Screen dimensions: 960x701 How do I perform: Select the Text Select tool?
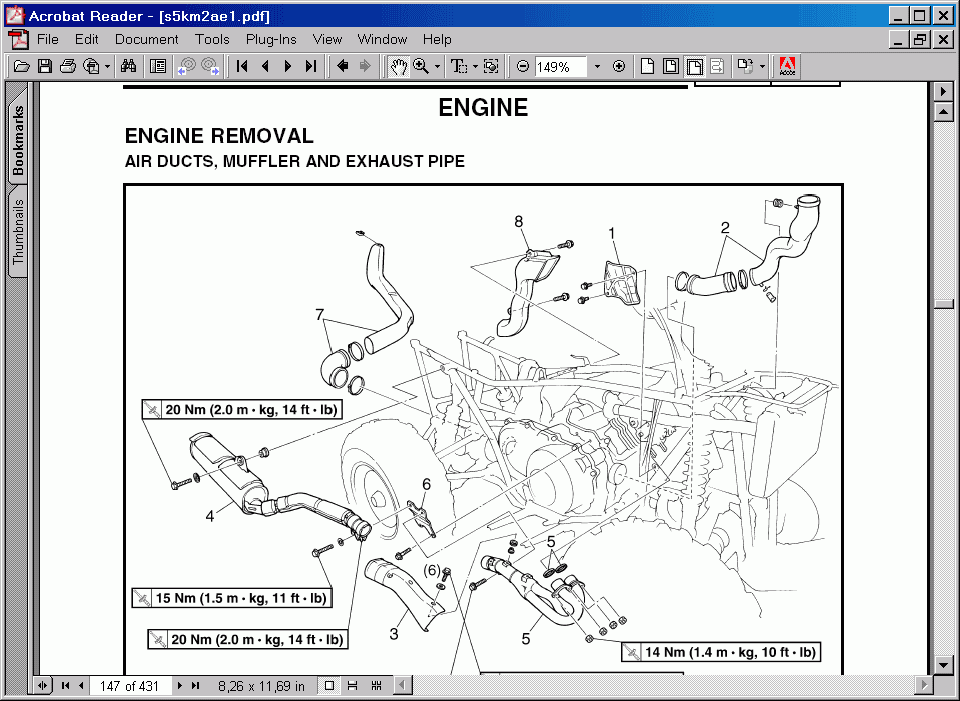[x=459, y=66]
